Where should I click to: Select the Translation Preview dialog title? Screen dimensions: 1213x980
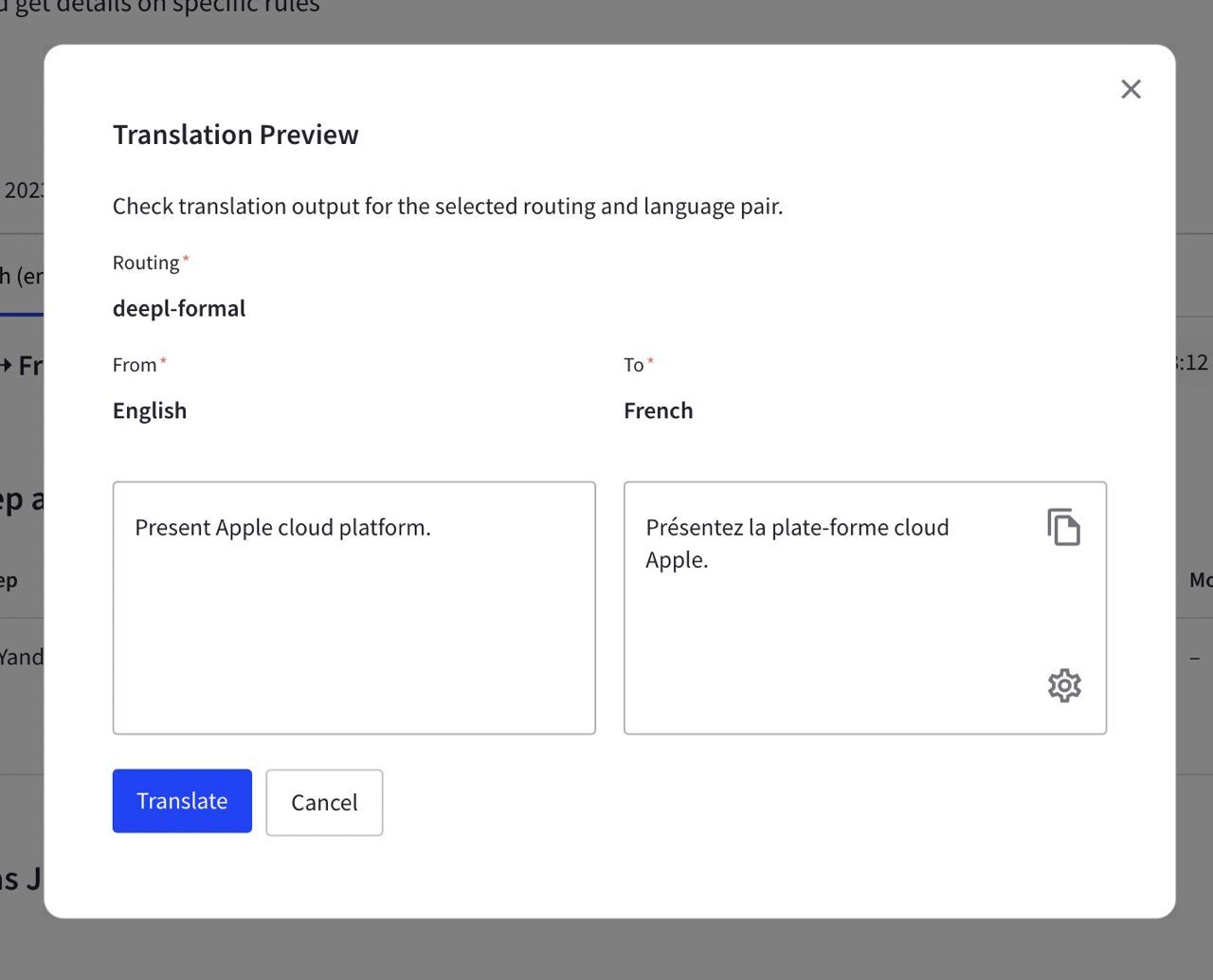[235, 134]
